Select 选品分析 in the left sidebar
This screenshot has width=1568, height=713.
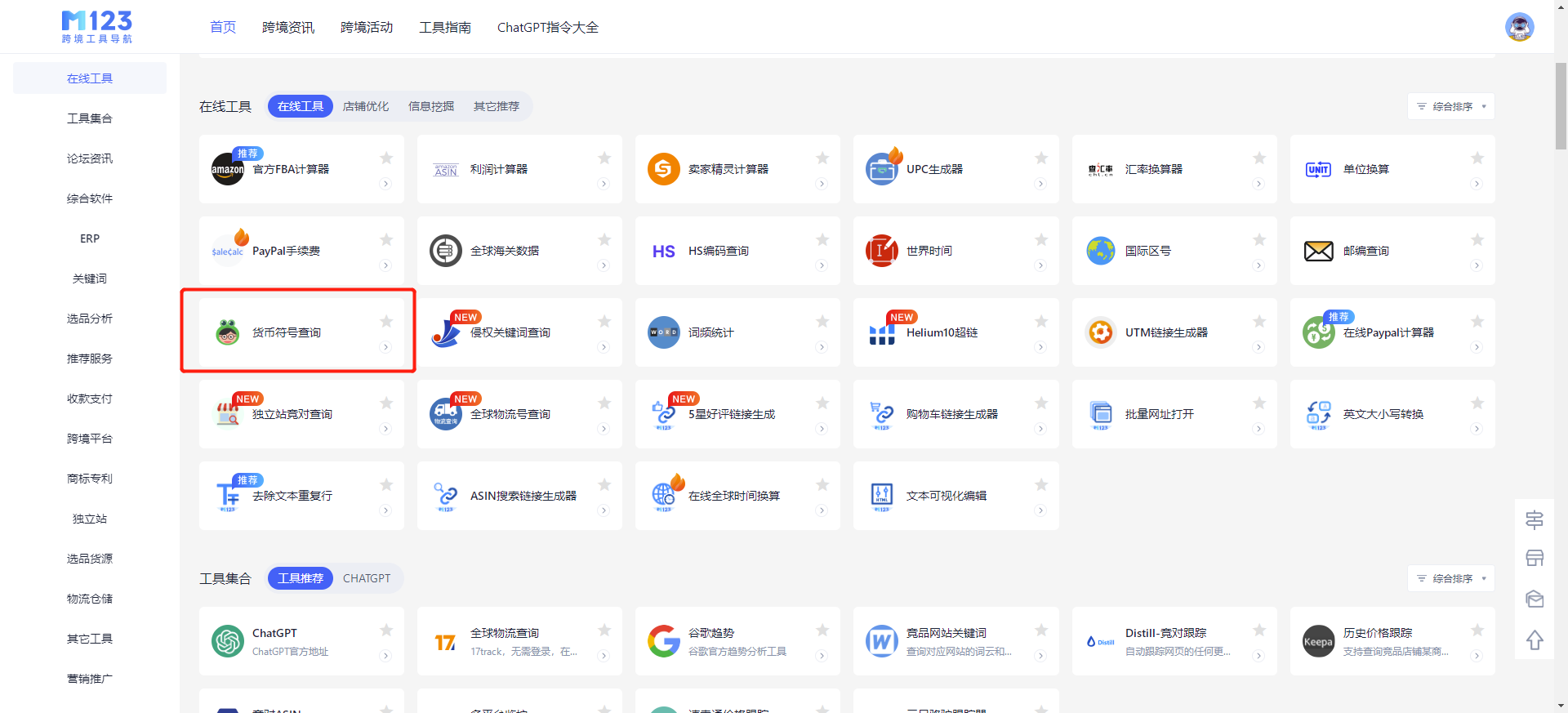(90, 319)
